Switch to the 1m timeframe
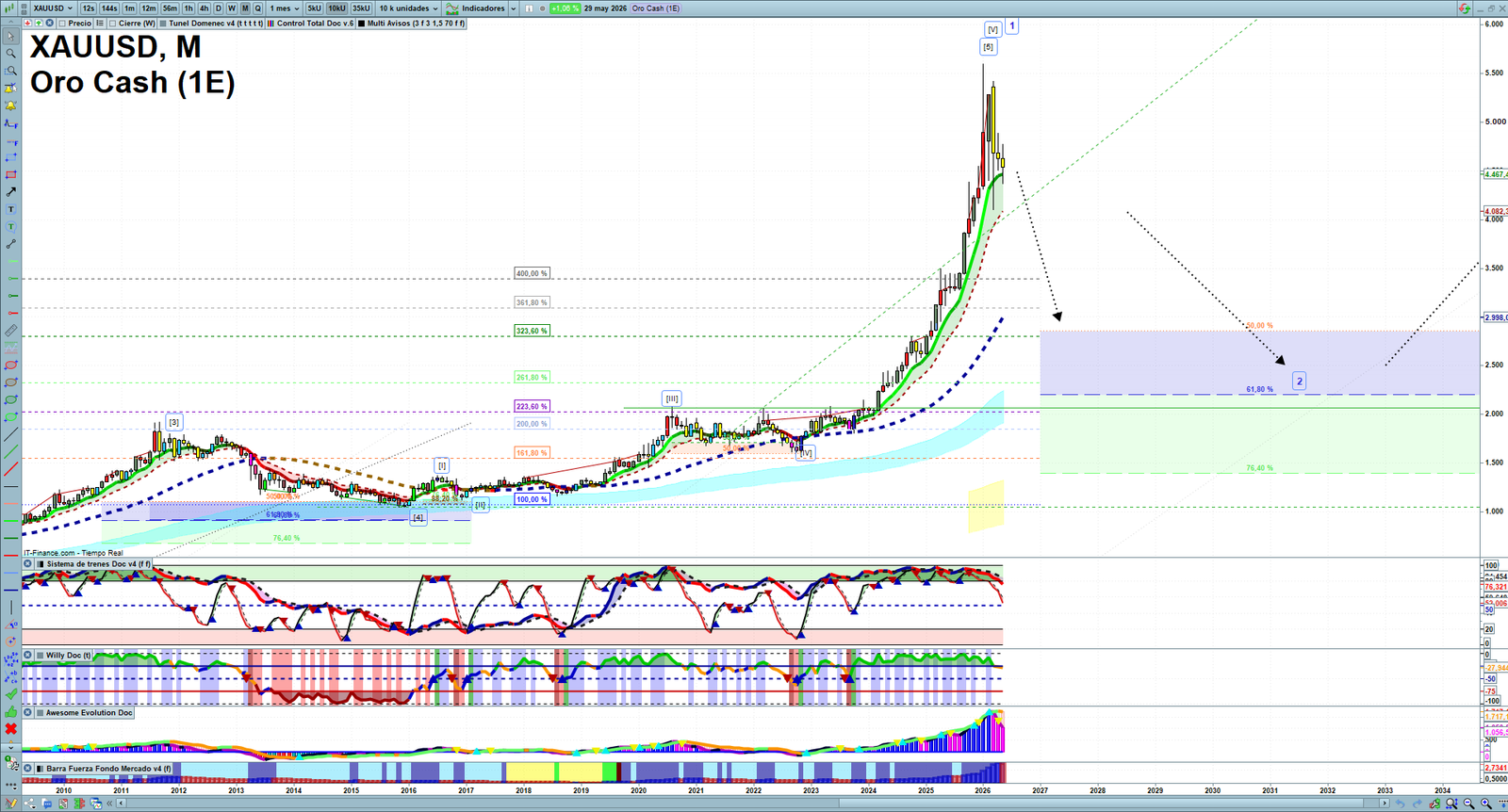Viewport: 1508px width, 812px height. [x=129, y=8]
